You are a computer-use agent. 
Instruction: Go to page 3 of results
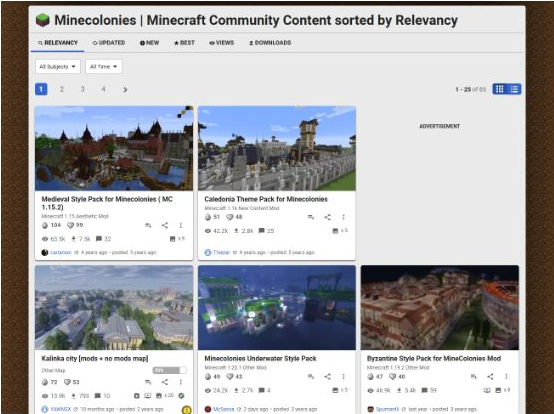coord(82,89)
